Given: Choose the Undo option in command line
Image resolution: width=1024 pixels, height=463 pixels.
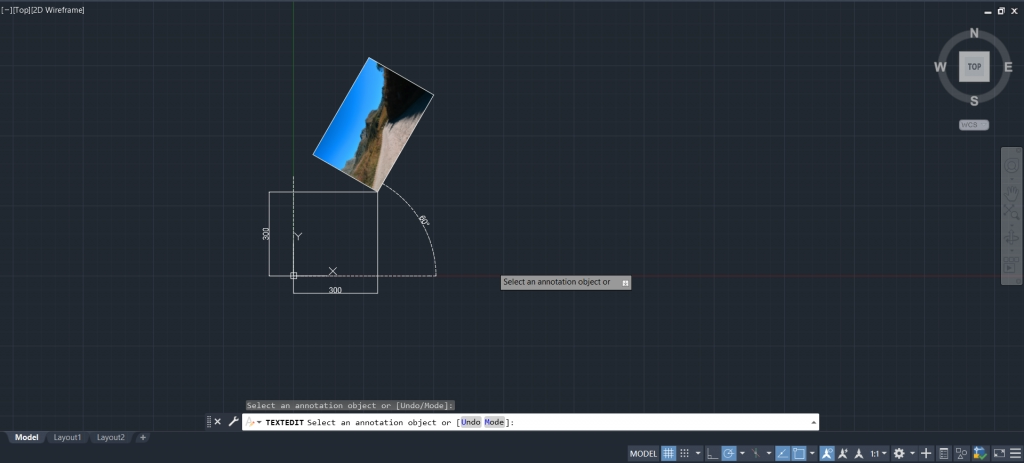Looking at the screenshot, I should (471, 423).
